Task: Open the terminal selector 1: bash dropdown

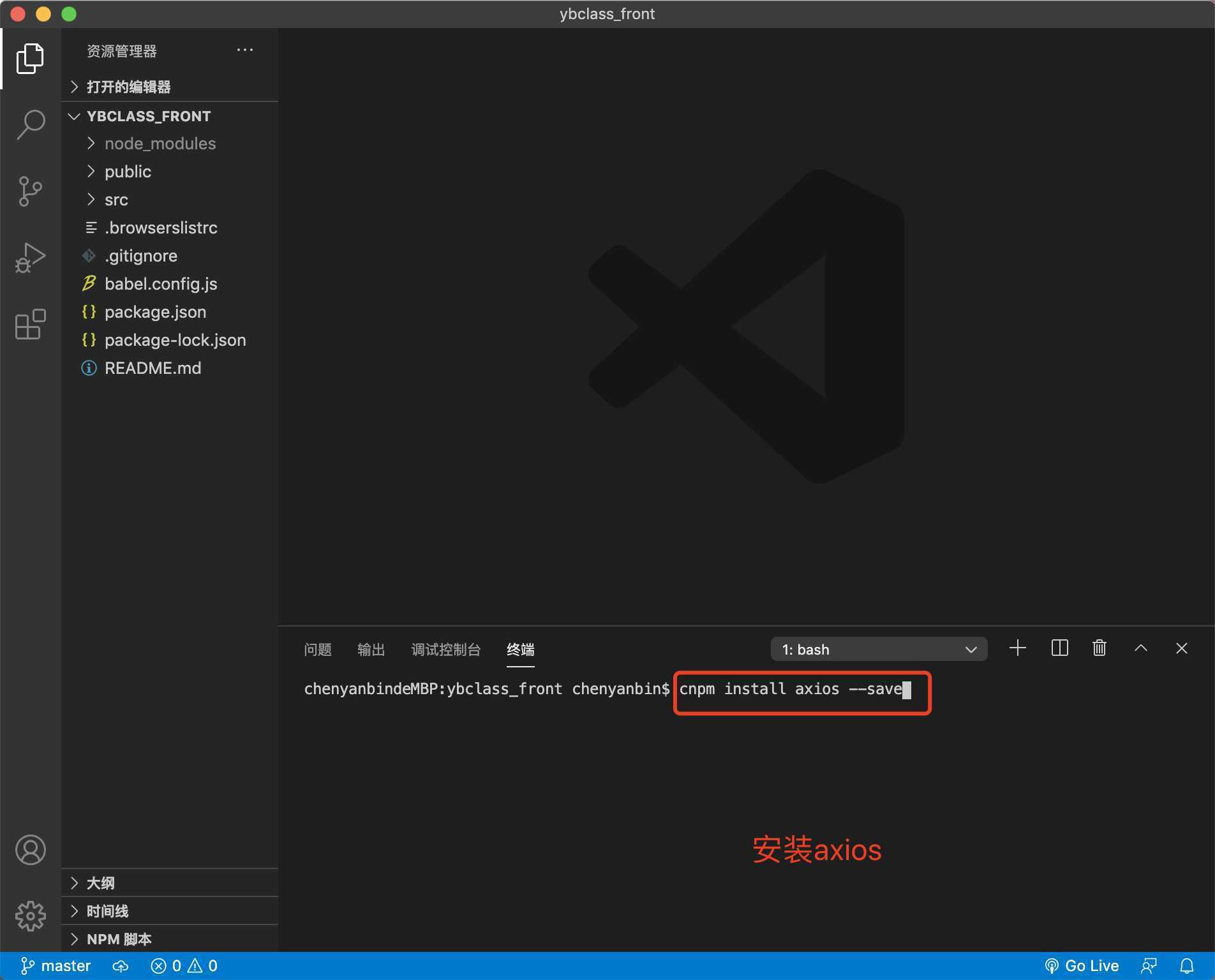Action: (x=879, y=650)
